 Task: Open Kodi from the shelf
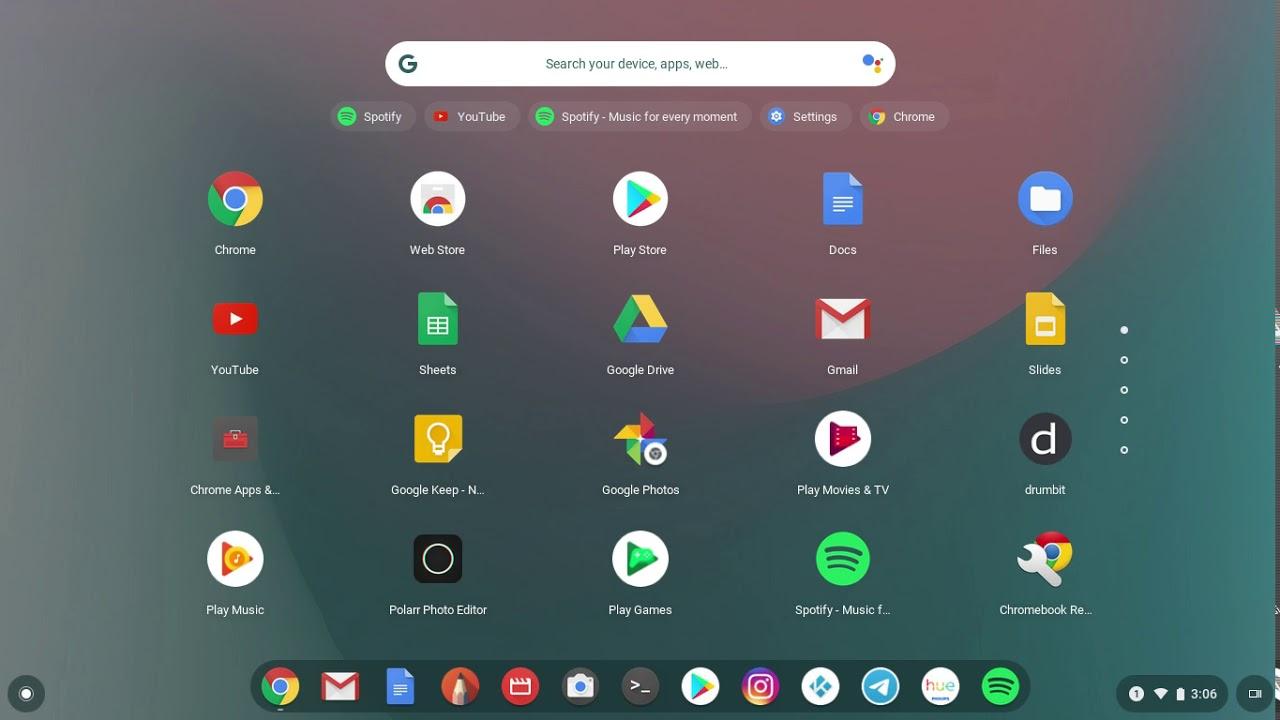[820, 687]
